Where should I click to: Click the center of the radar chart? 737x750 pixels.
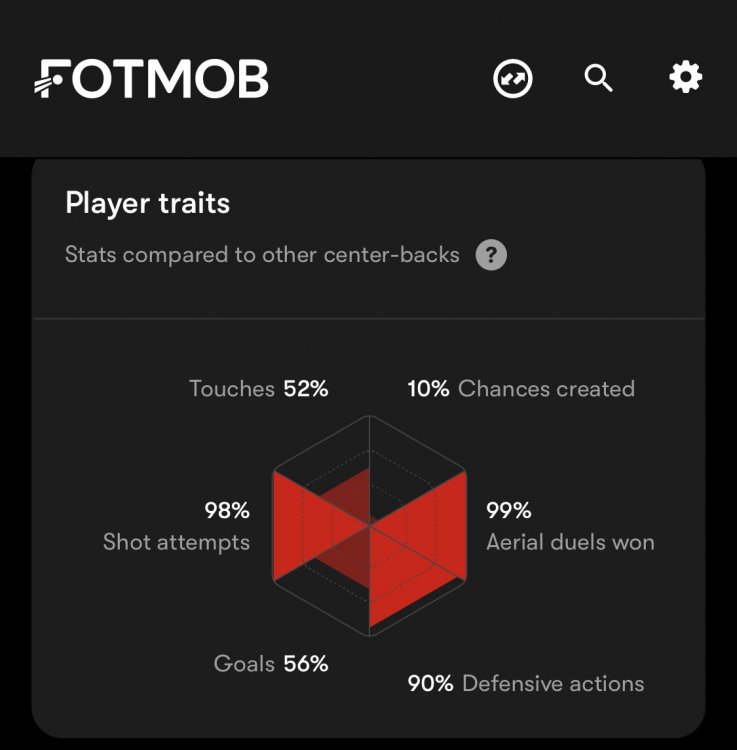click(370, 524)
